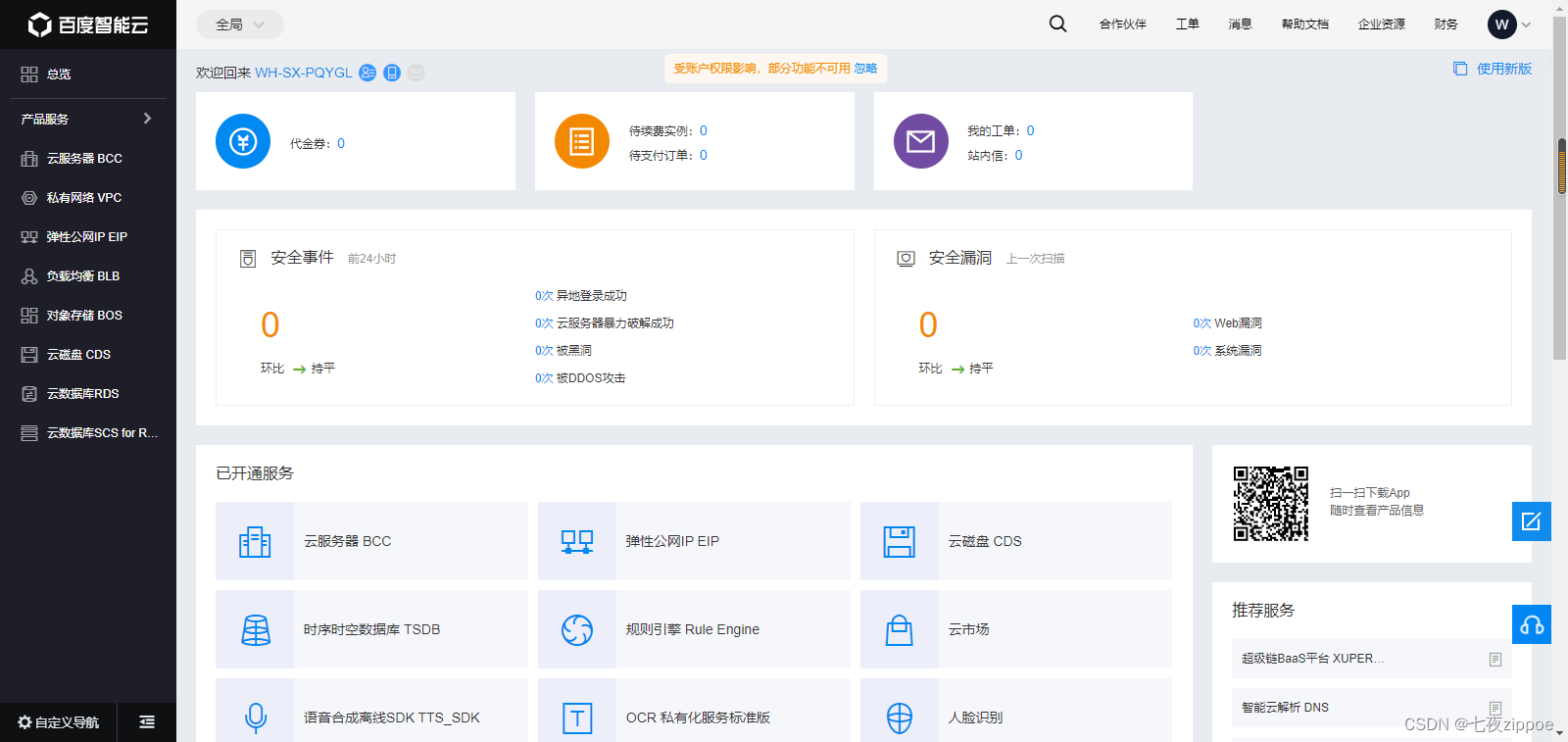Open the 规则引擎 Rule Engine service card
The image size is (1568, 742).
point(694,629)
